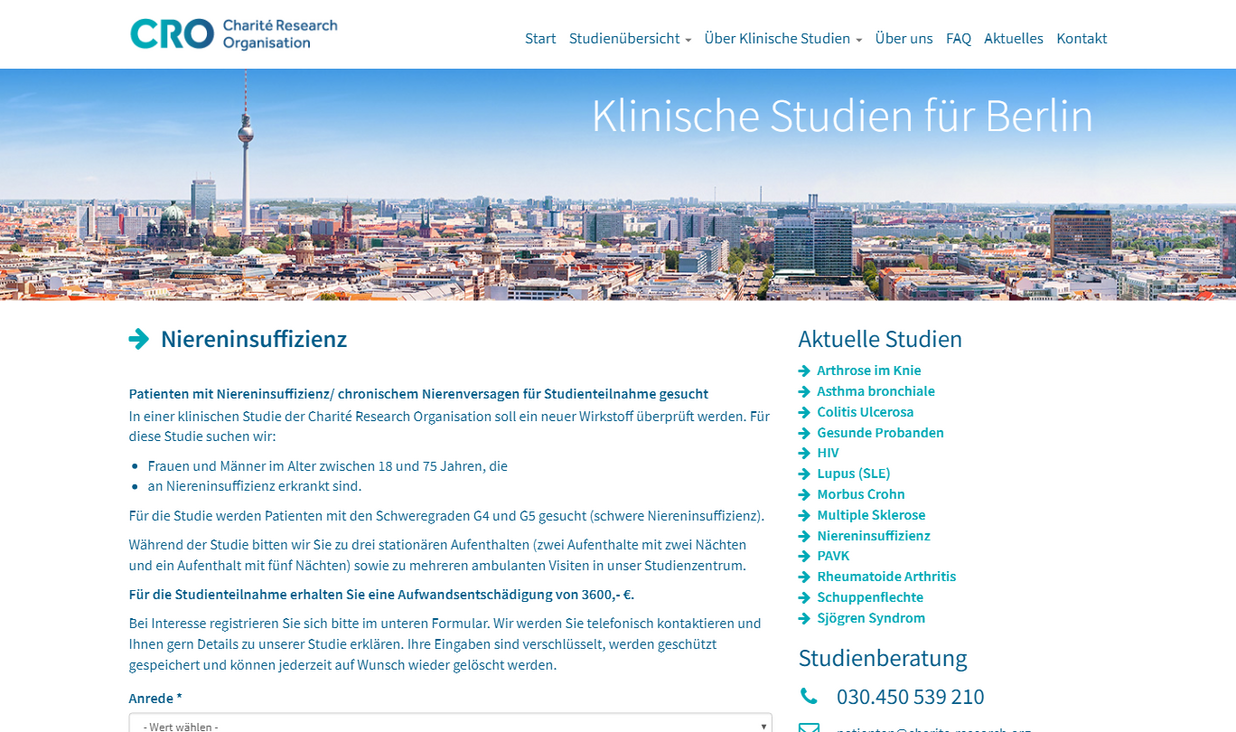Open the Kontakt page
The image size is (1236, 732).
point(1082,39)
